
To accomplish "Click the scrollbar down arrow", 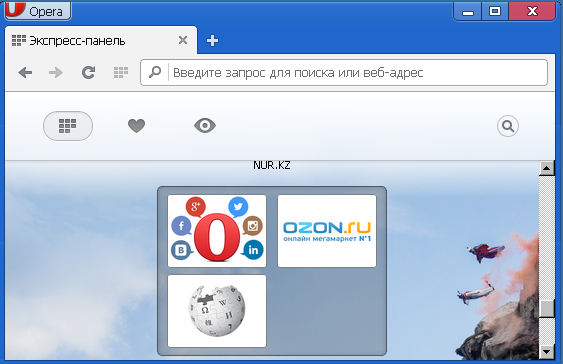I will pyautogui.click(x=546, y=352).
